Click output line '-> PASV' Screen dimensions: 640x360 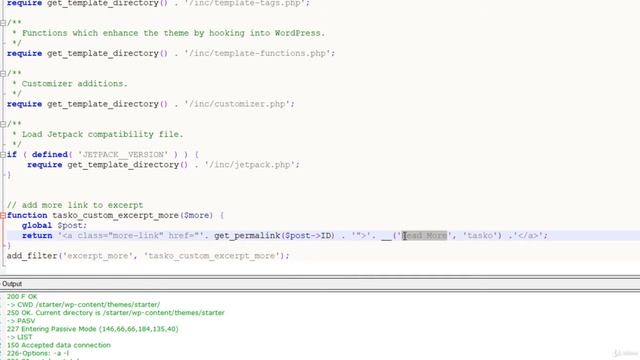coord(21,321)
